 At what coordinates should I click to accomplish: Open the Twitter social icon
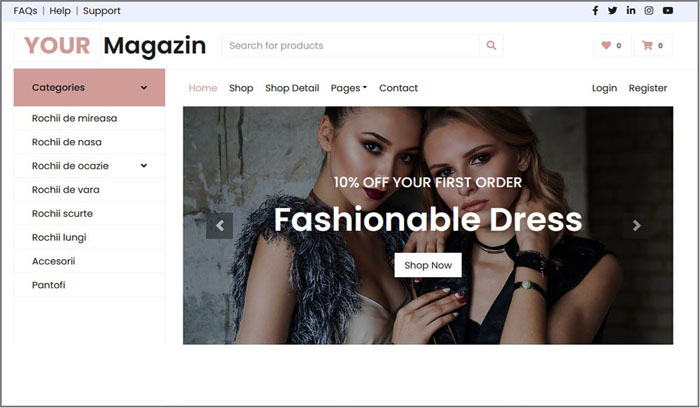pos(612,10)
